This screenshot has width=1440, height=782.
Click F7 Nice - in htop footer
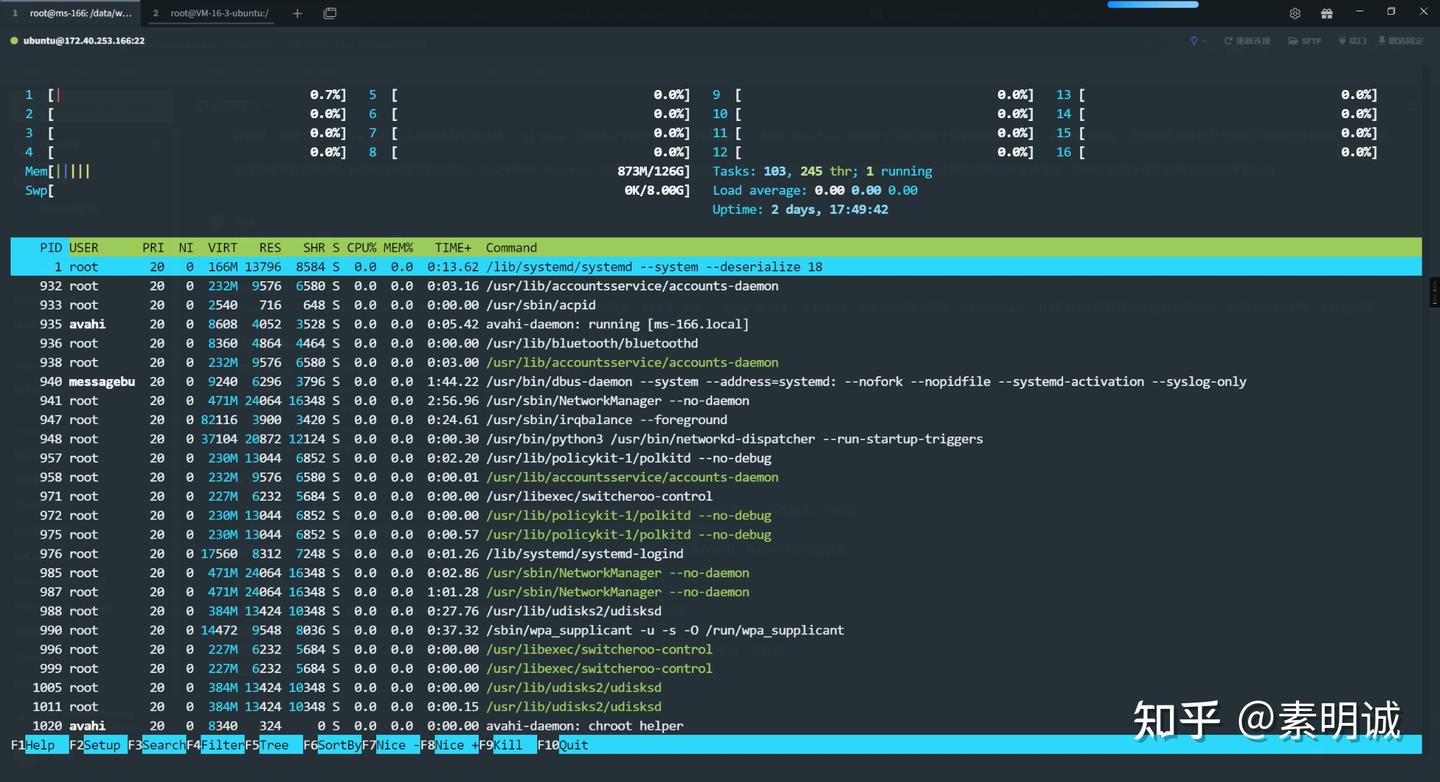click(391, 745)
